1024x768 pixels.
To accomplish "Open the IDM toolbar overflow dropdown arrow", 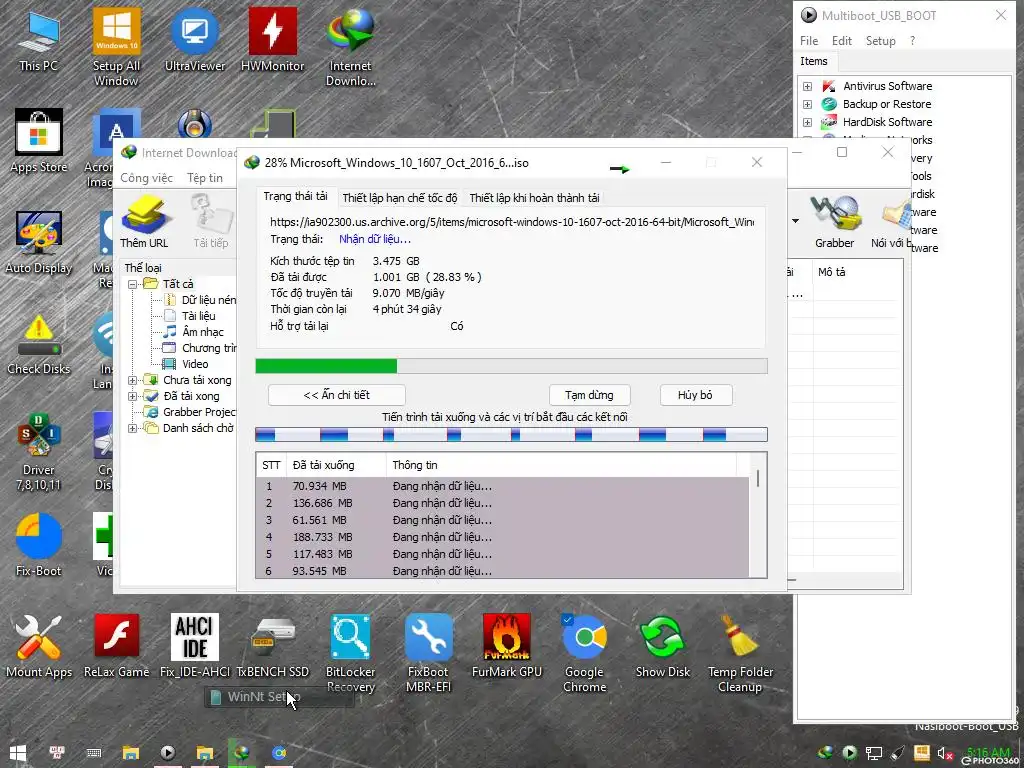I will coord(795,221).
